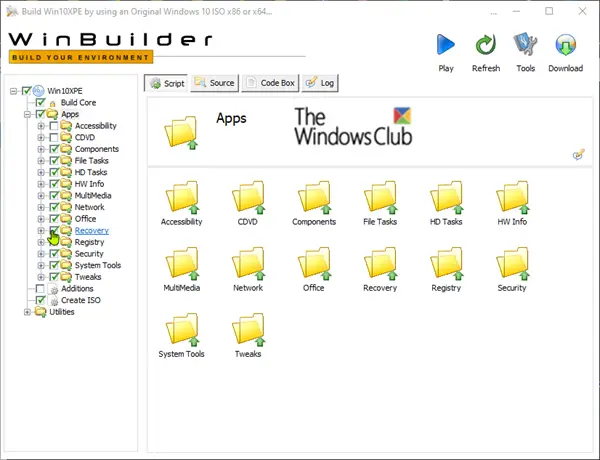Click the edit script pencil icon

(x=578, y=154)
